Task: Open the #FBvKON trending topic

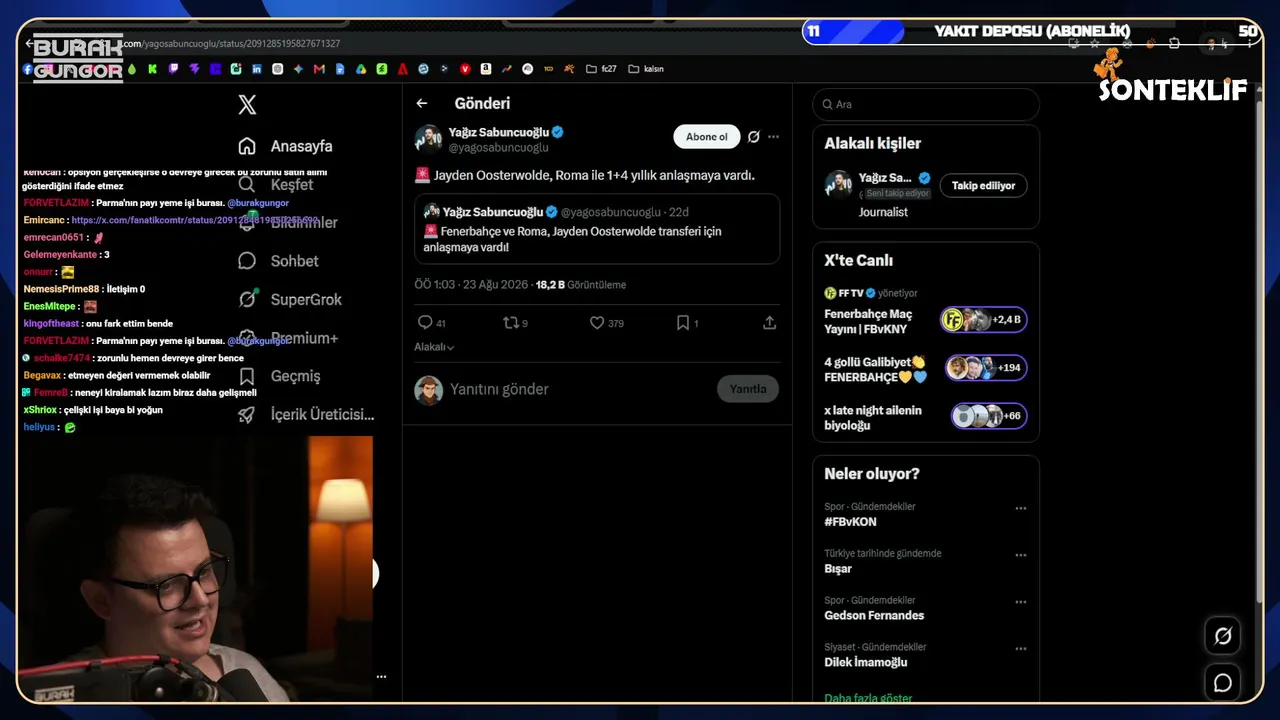Action: click(850, 522)
